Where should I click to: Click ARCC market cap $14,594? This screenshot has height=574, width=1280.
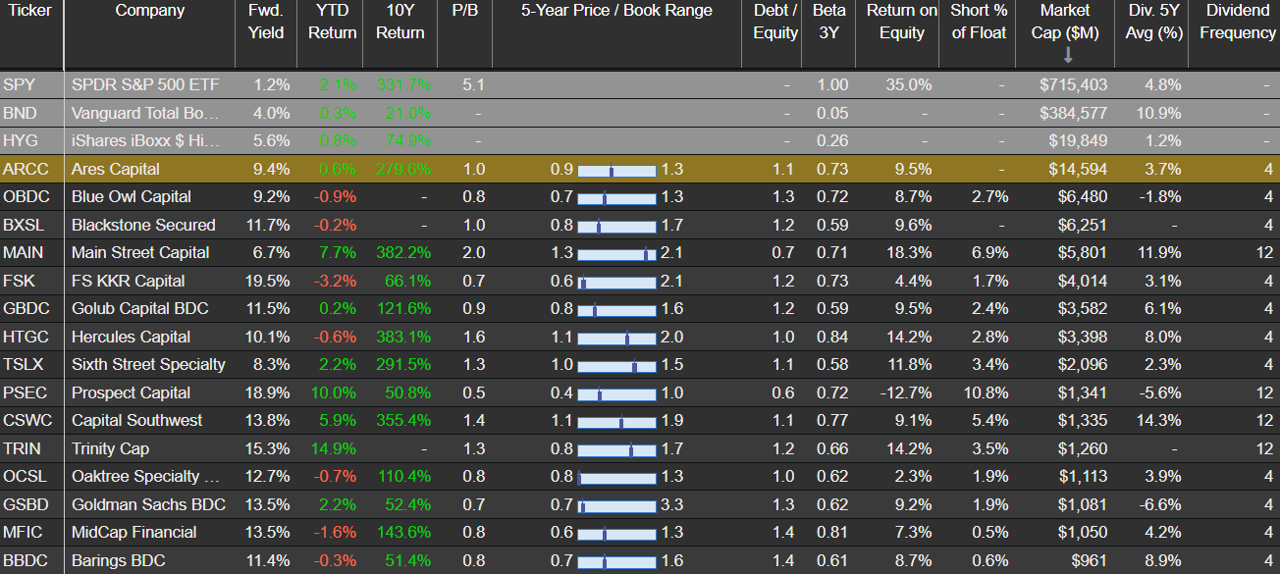point(1078,169)
